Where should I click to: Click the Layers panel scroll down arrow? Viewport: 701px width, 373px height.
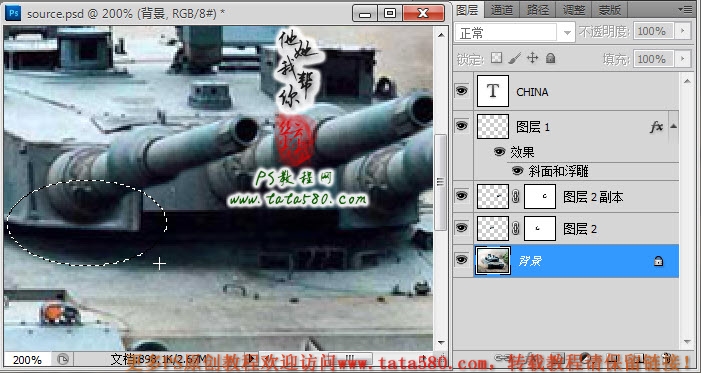pyautogui.click(x=687, y=343)
